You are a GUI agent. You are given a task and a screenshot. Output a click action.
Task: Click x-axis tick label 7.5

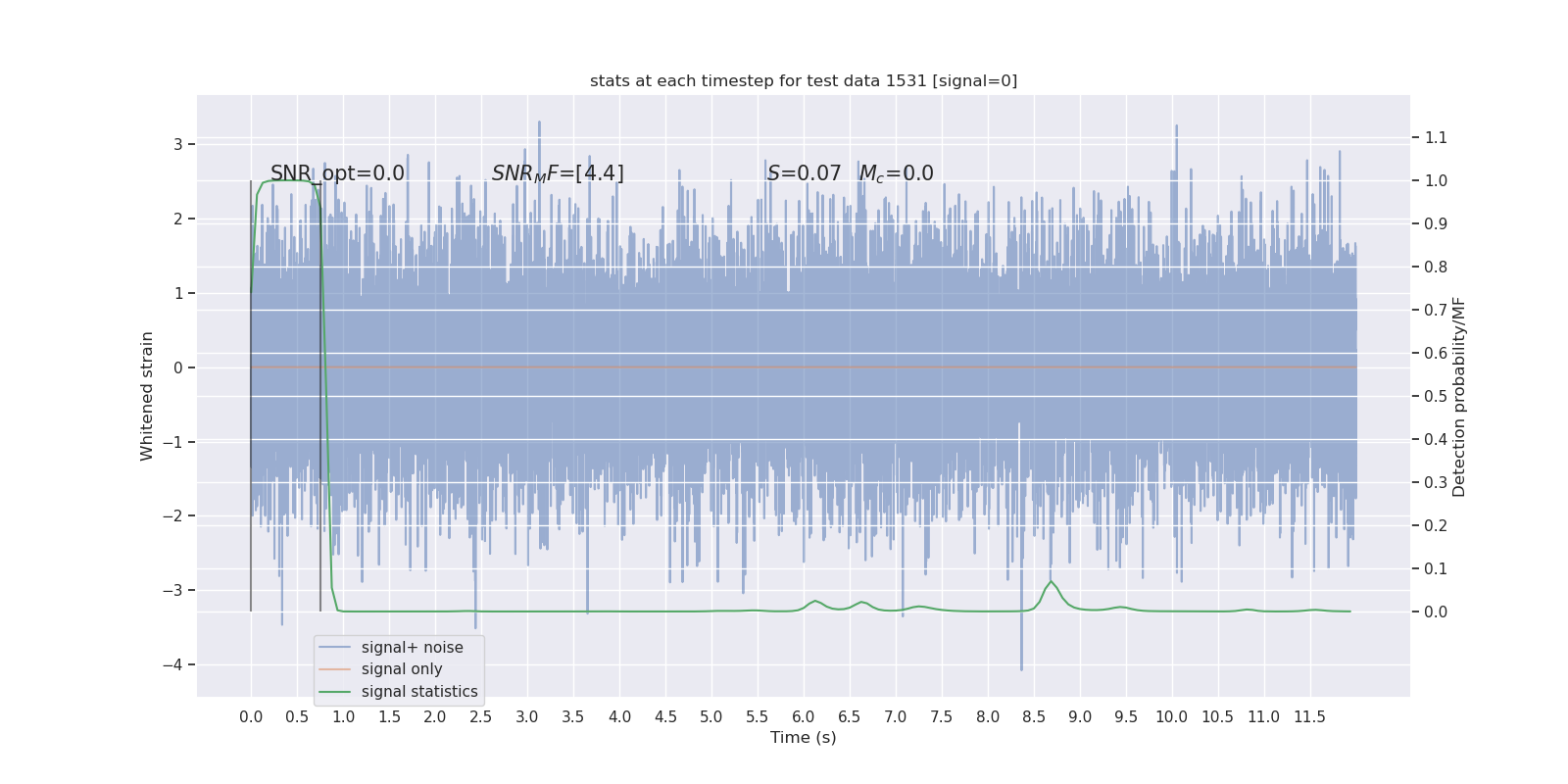[x=942, y=716]
